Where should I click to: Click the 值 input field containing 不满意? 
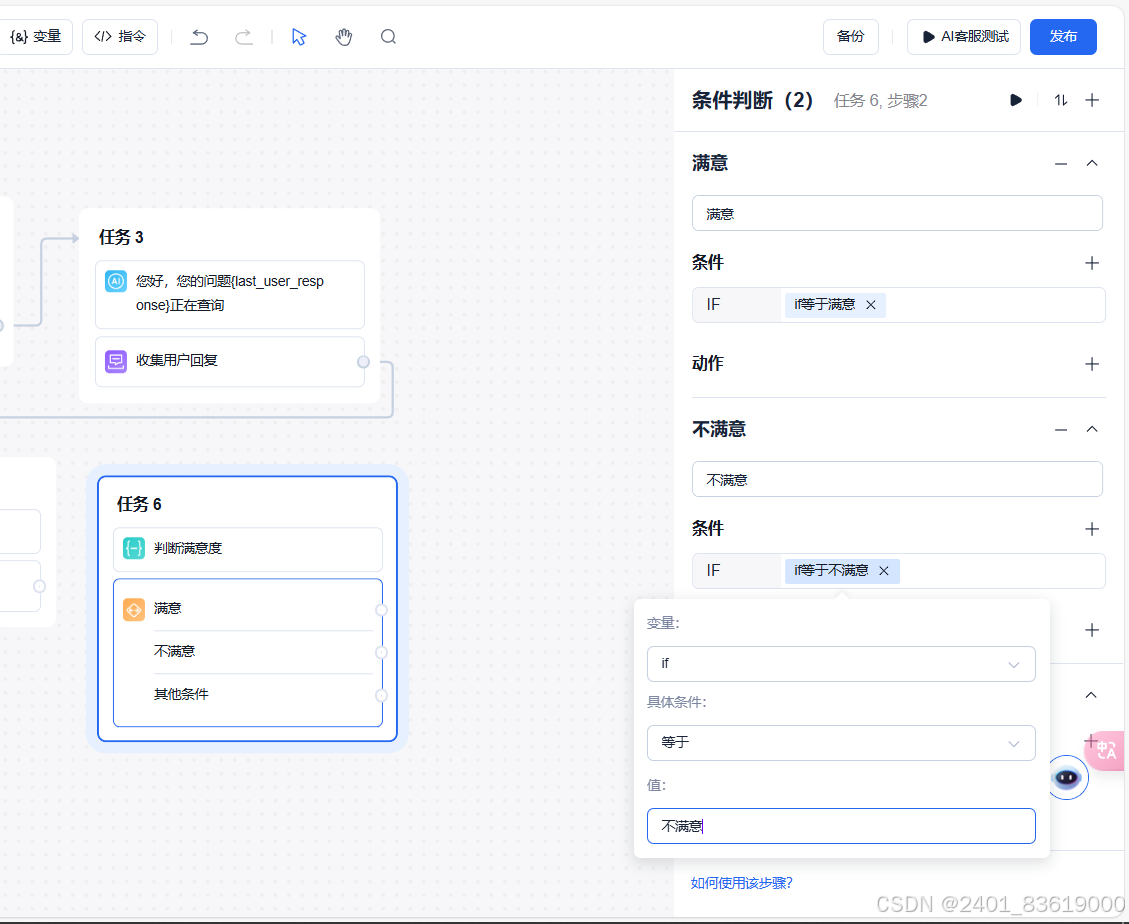841,826
